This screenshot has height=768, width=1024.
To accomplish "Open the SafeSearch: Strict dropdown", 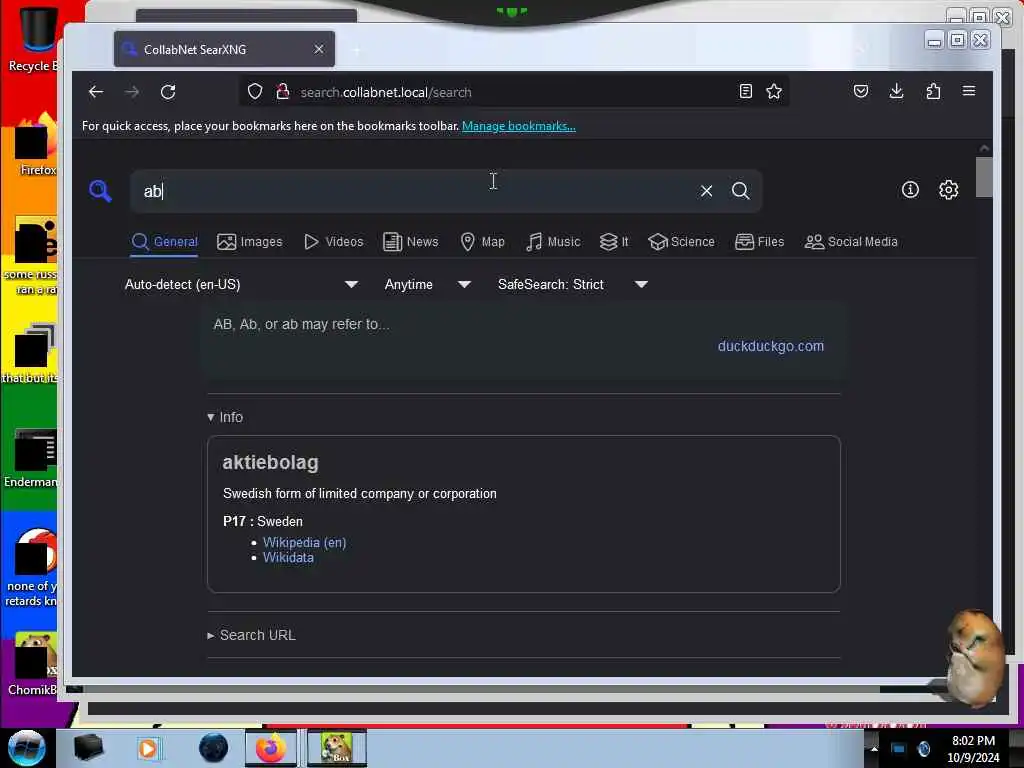I will click(572, 285).
